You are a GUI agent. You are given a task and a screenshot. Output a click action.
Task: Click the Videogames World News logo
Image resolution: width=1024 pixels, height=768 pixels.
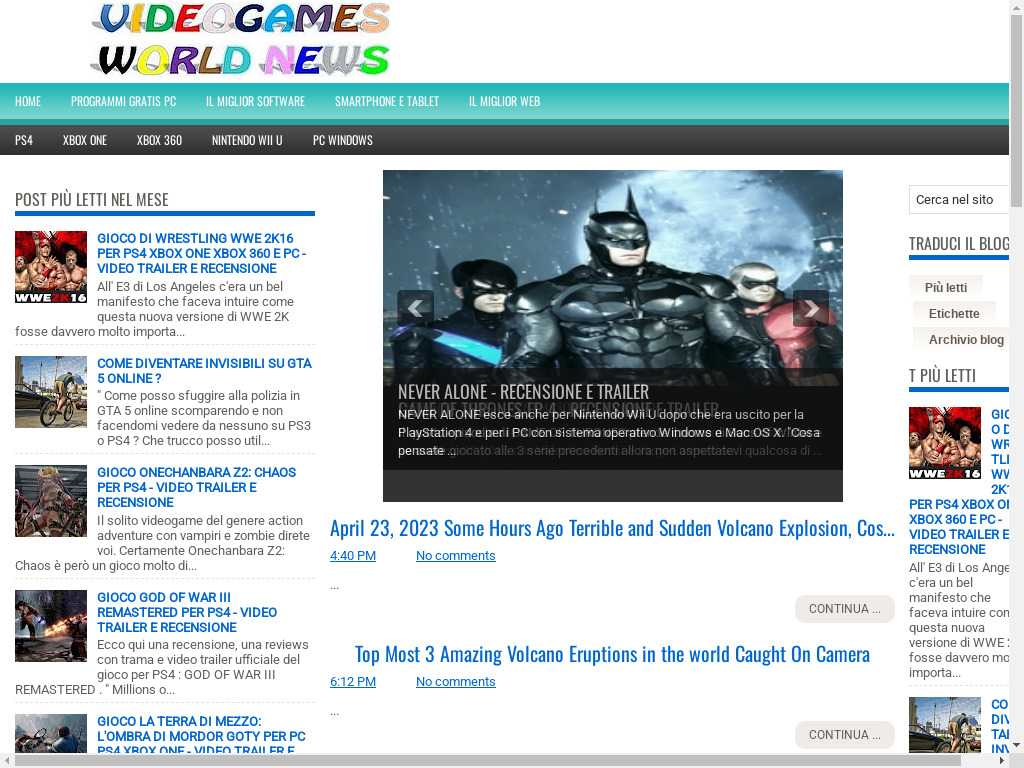point(240,40)
